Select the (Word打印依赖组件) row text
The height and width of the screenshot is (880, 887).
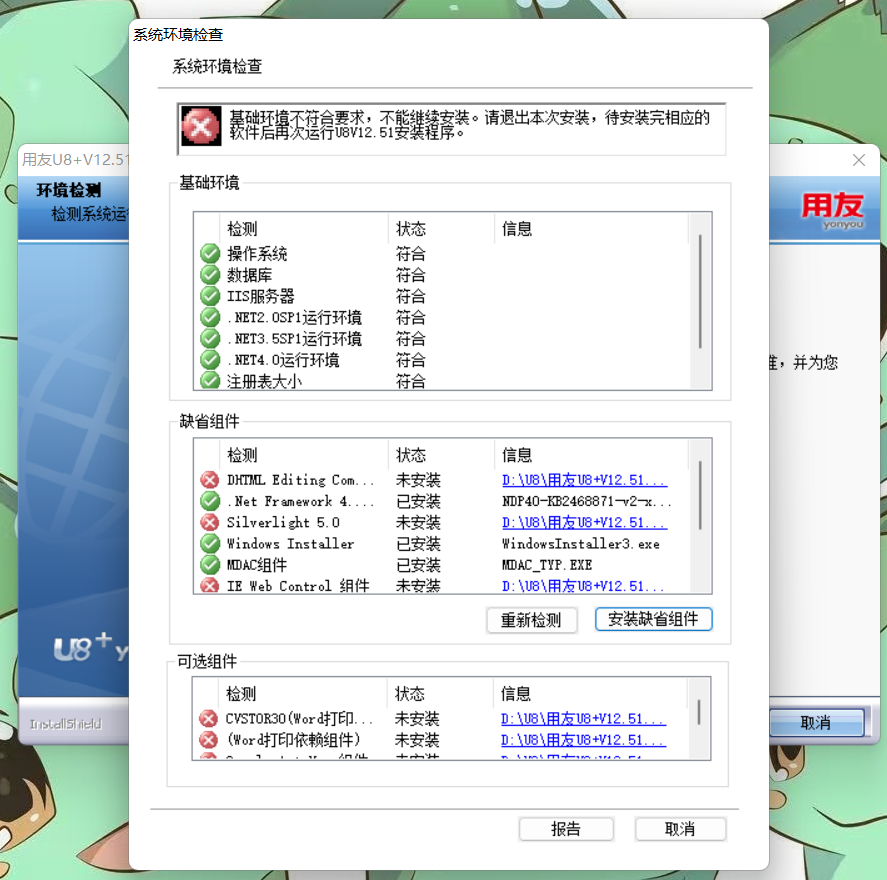[x=292, y=740]
